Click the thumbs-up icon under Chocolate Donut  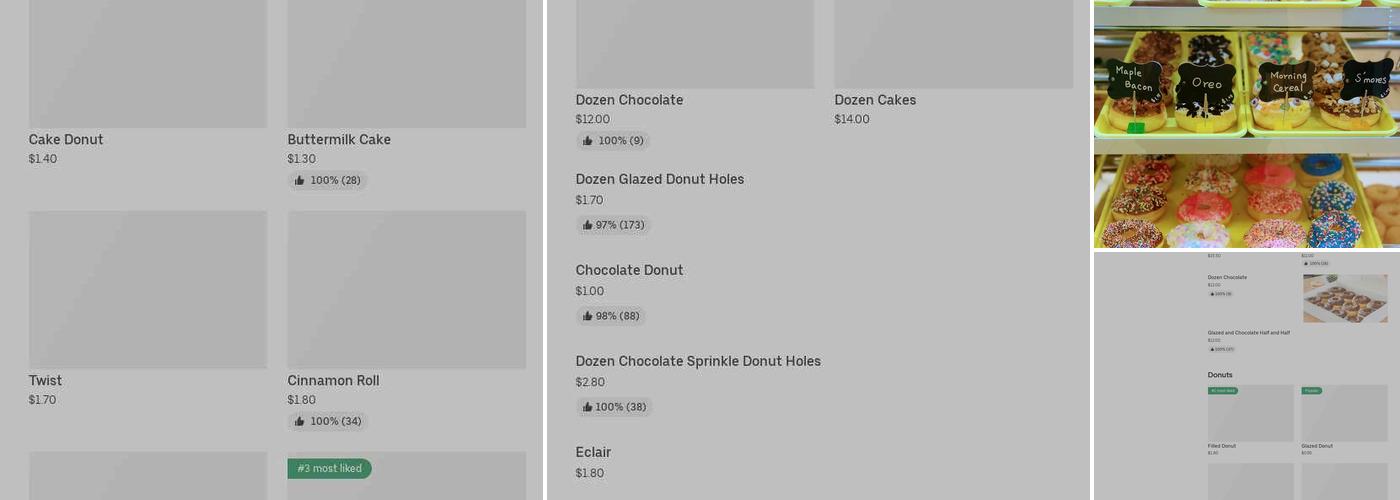pyautogui.click(x=587, y=316)
